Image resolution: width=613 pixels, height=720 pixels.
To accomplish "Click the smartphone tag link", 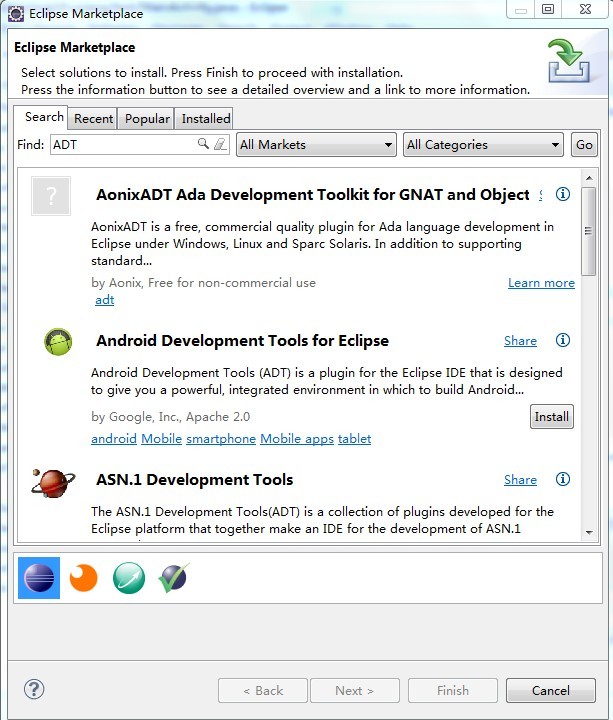I will [221, 439].
